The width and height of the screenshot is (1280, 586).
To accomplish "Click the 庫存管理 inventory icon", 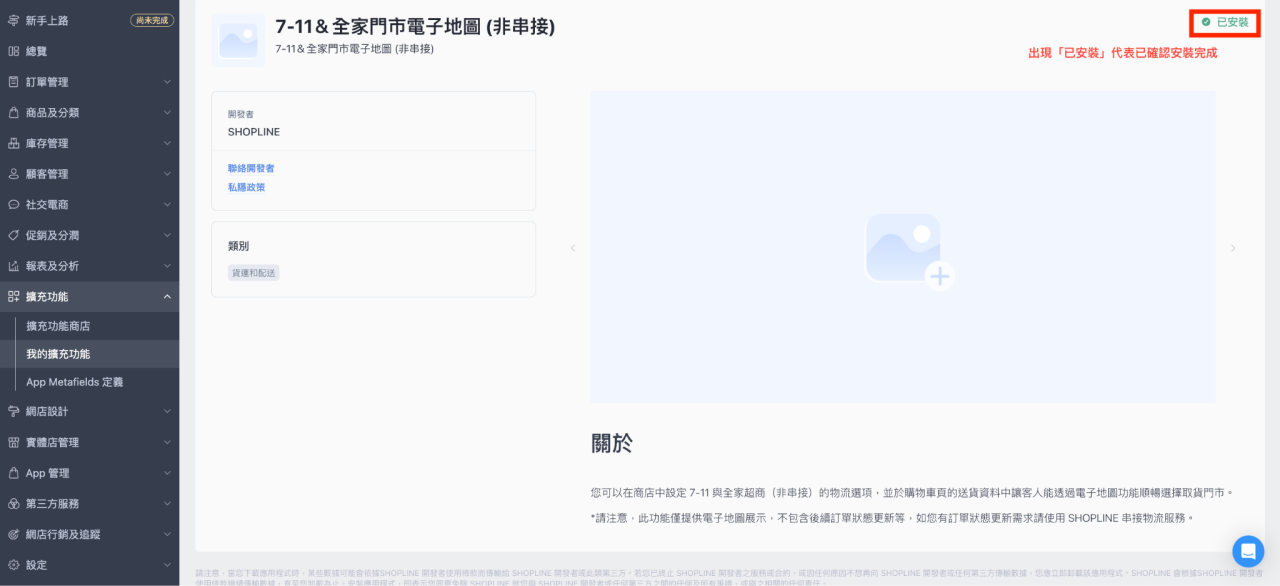I will 13,143.
